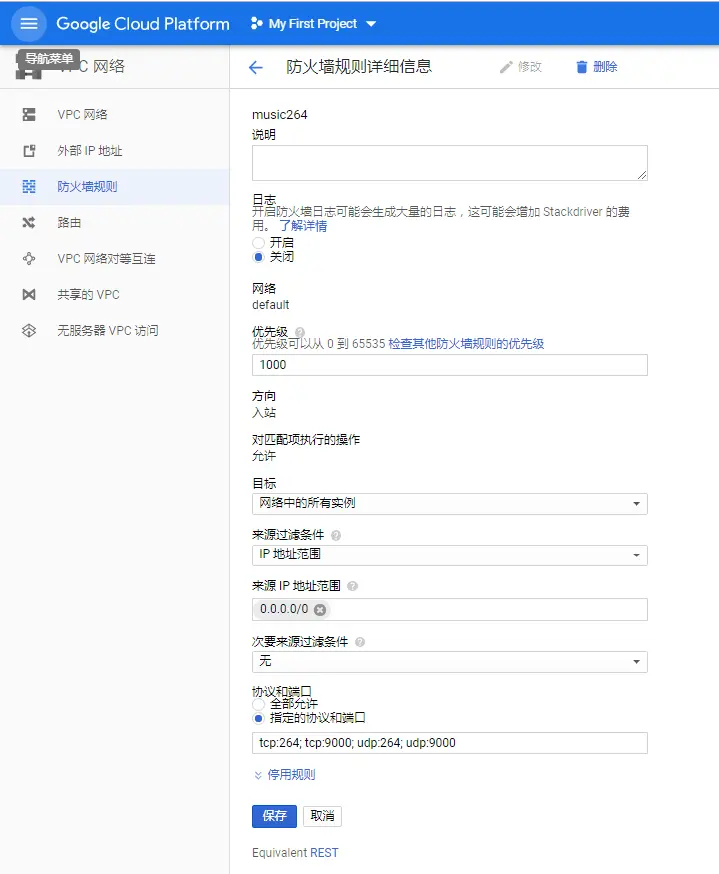Screen dimensions: 719x874
Task: Click the 外部 IP 地址 sidebar icon
Action: 29,151
